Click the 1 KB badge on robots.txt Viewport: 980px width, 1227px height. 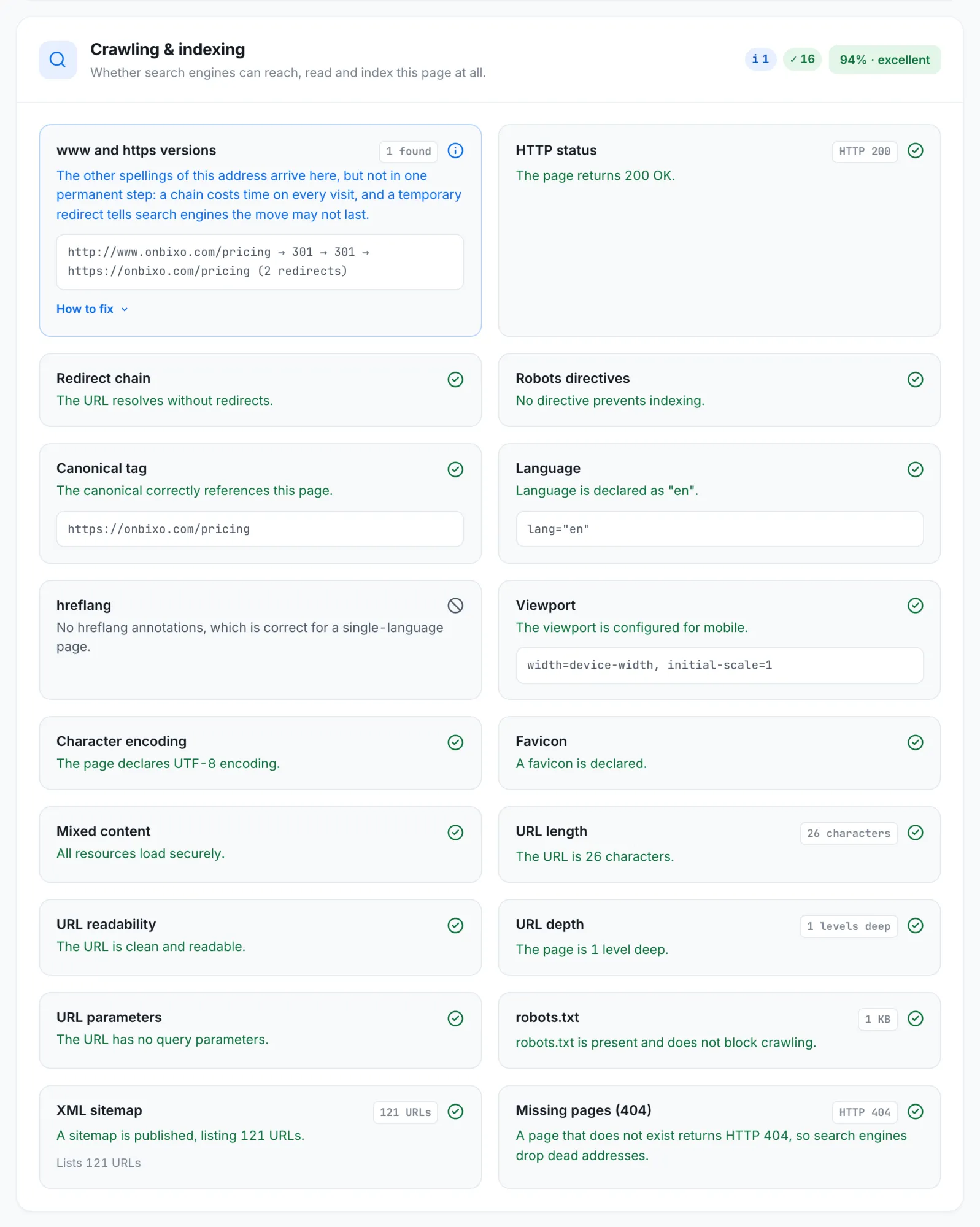pyautogui.click(x=878, y=1019)
